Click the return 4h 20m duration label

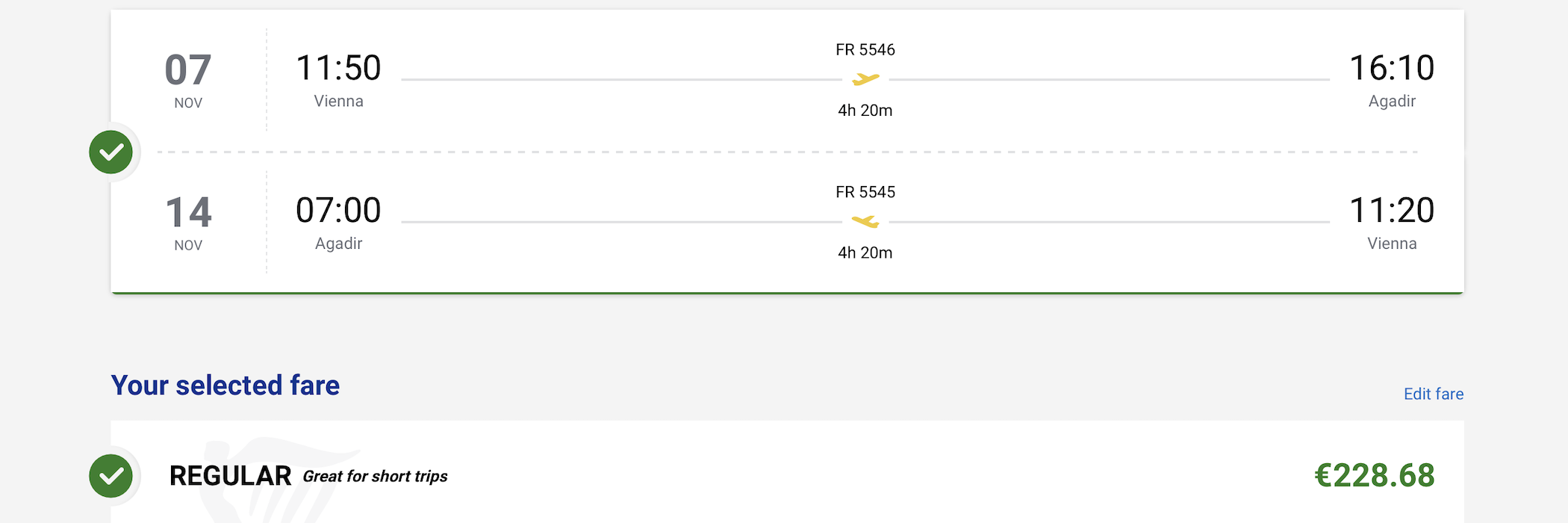[x=865, y=253]
